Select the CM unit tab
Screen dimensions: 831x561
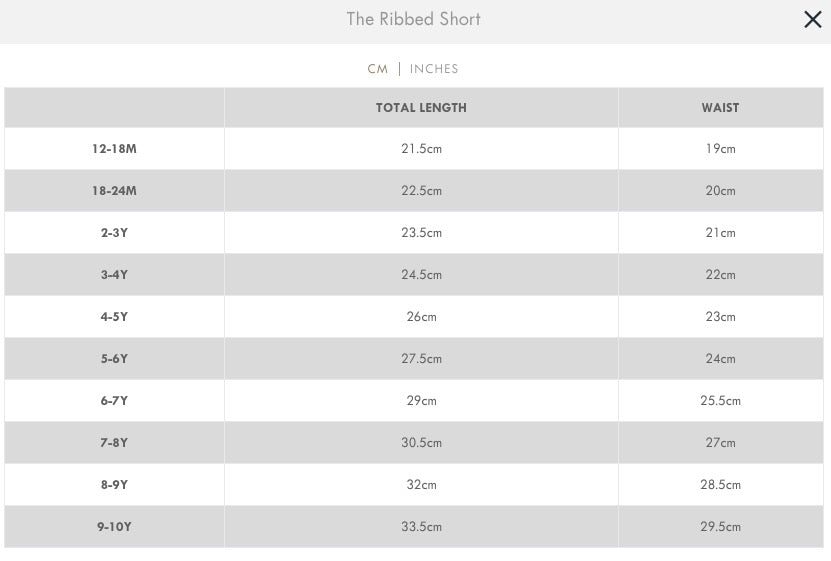pyautogui.click(x=377, y=69)
